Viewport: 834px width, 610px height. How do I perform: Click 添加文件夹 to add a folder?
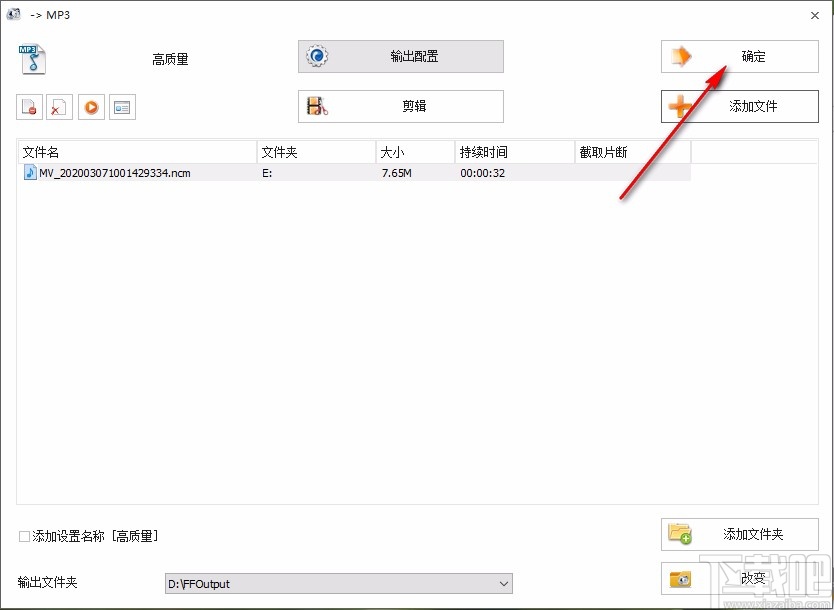tap(739, 534)
